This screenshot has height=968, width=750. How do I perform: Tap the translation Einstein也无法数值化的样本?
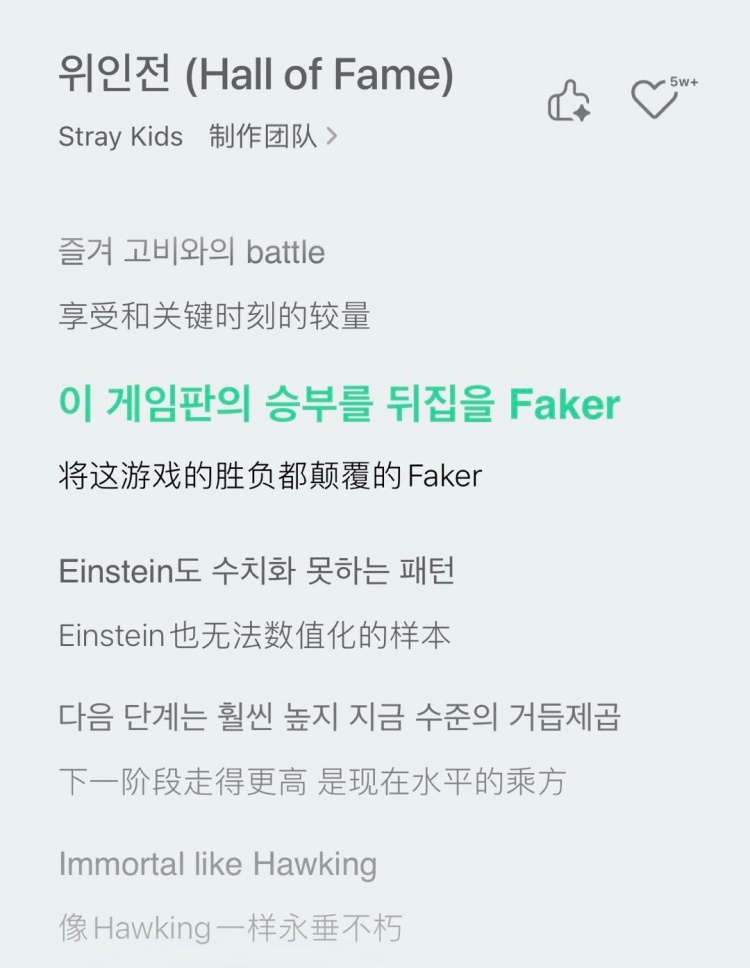[254, 636]
